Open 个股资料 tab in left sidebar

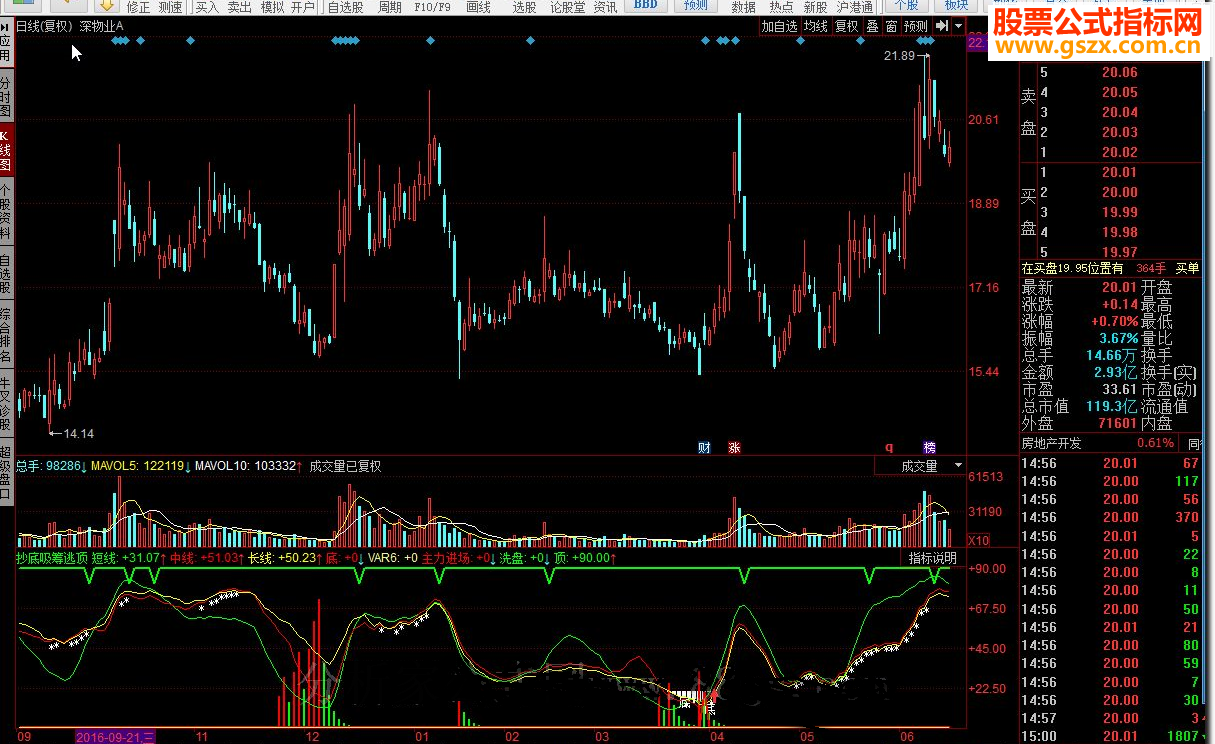pyautogui.click(x=6, y=212)
